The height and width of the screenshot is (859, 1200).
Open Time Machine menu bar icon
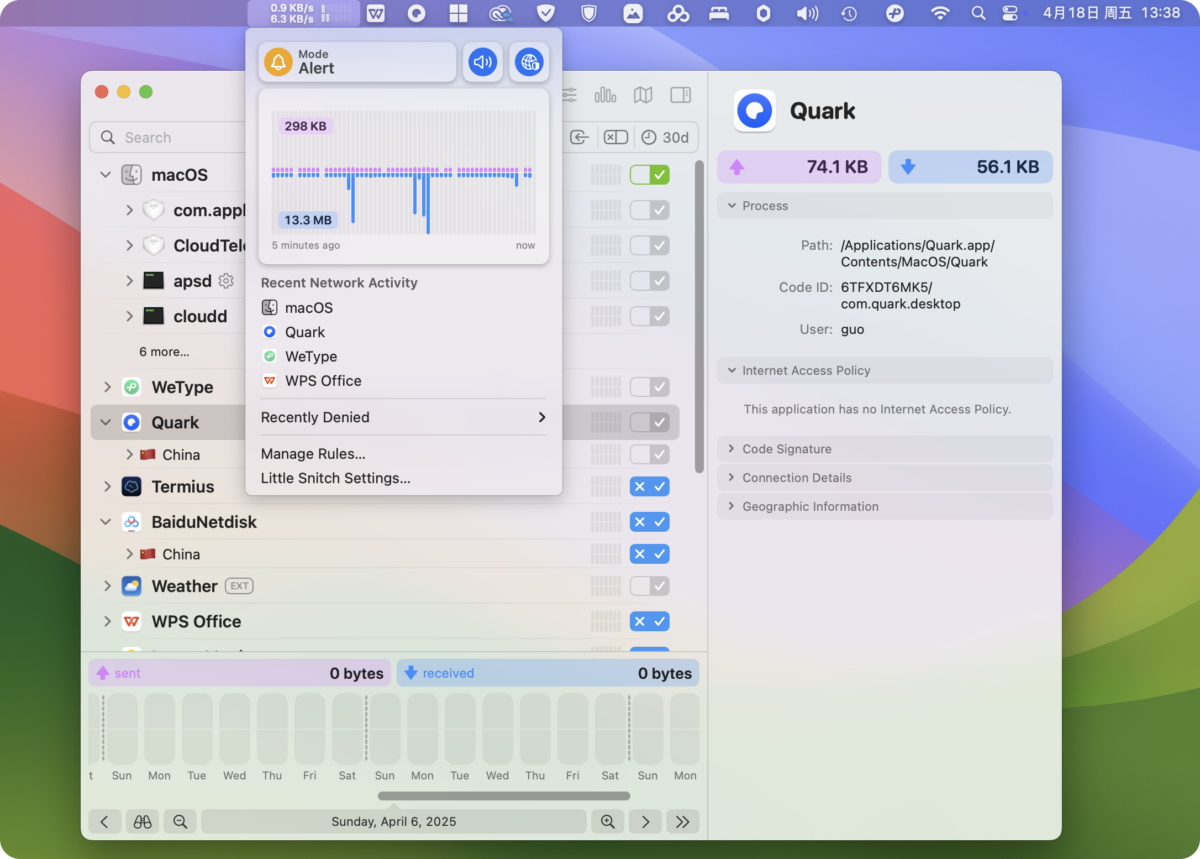point(849,13)
